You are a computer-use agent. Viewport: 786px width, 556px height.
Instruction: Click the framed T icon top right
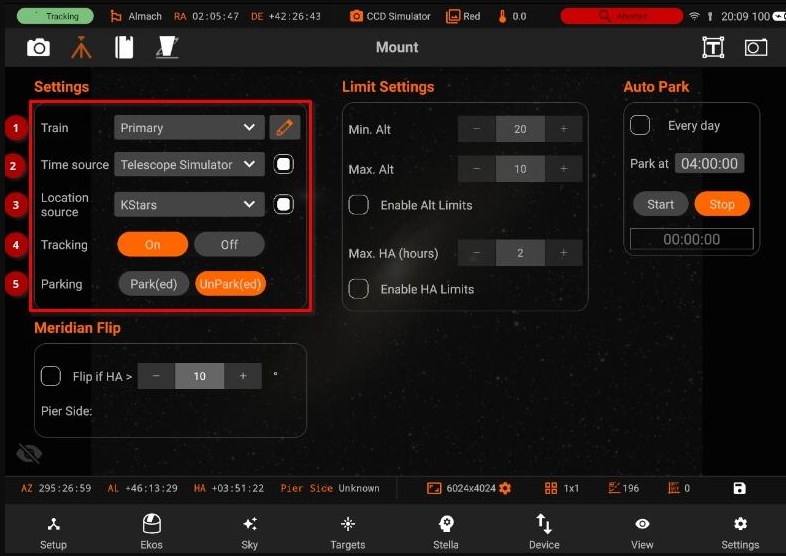(713, 48)
